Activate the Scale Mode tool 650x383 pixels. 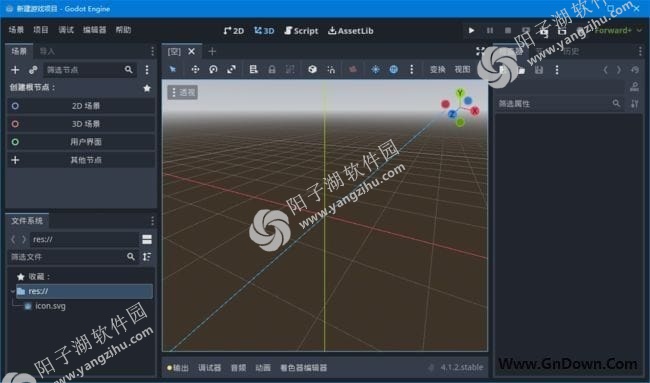click(x=231, y=69)
